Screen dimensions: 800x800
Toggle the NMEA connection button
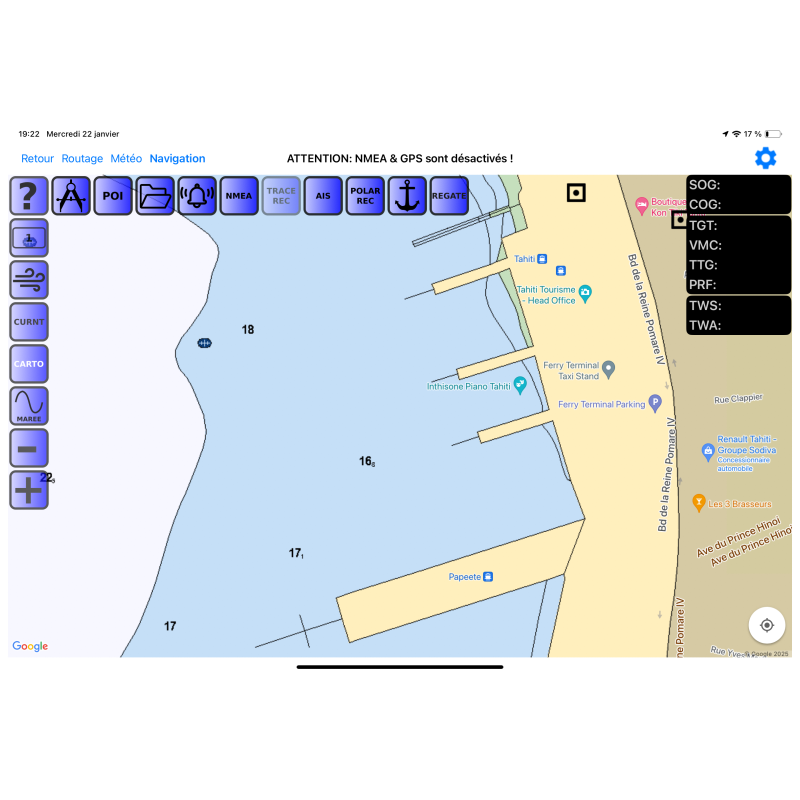(x=239, y=196)
